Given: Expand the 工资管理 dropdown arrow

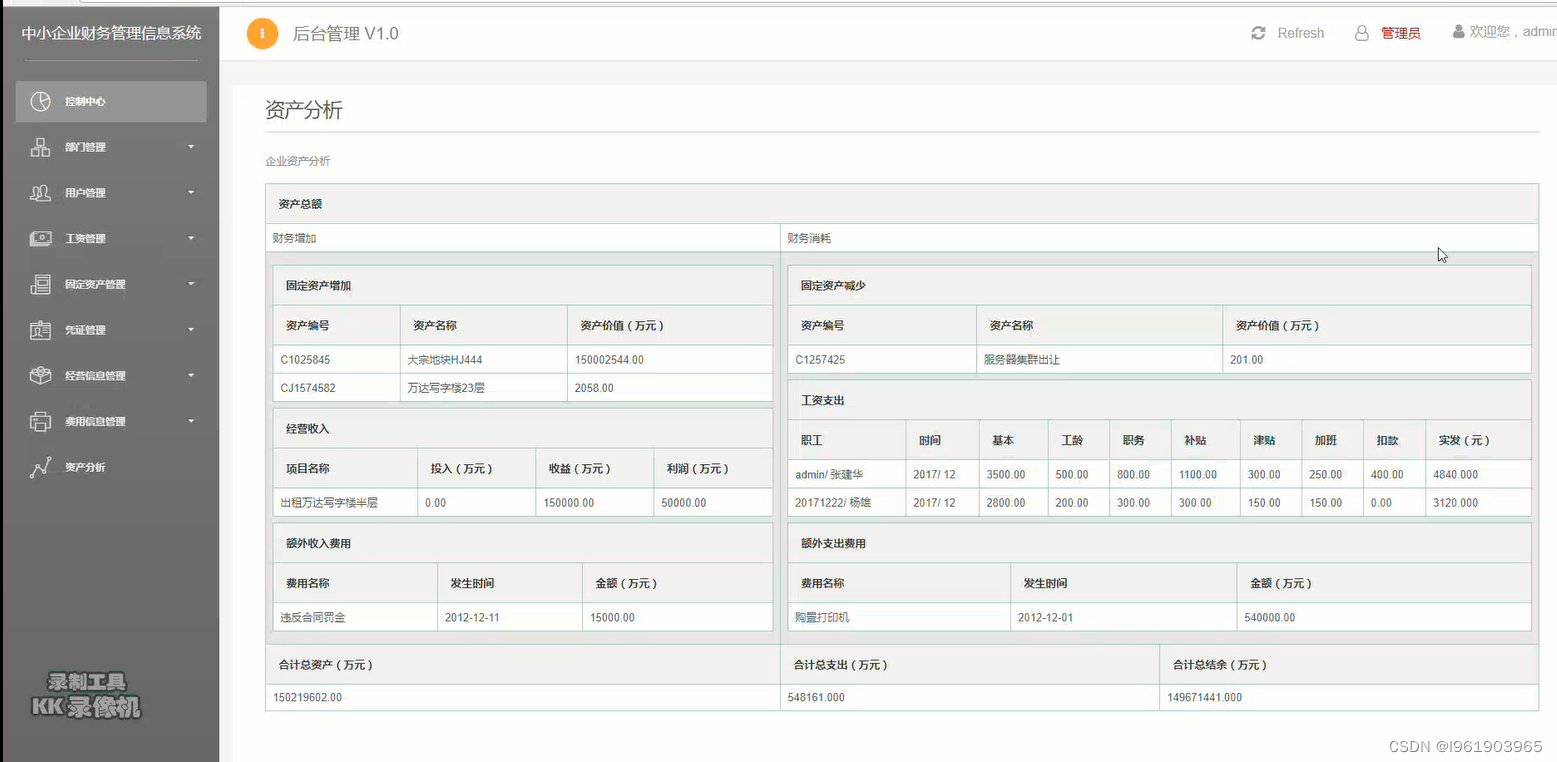Looking at the screenshot, I should [191, 239].
